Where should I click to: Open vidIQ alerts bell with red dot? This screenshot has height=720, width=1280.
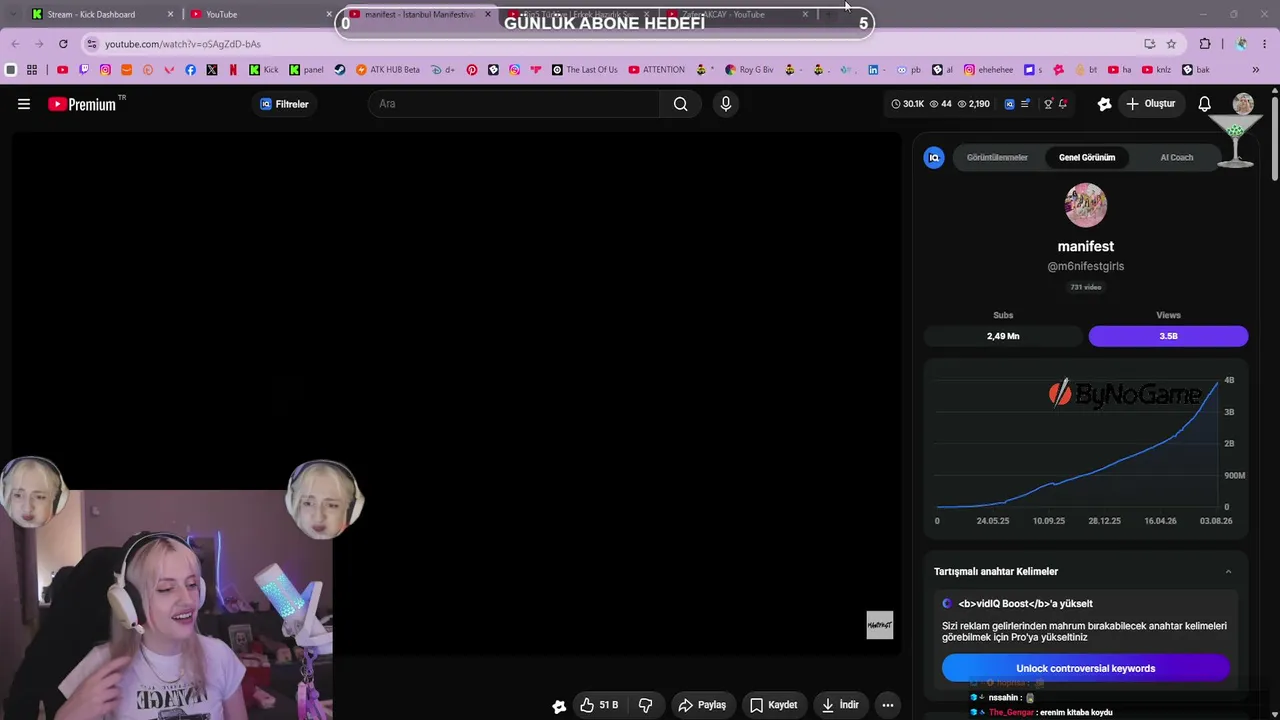pos(1062,104)
